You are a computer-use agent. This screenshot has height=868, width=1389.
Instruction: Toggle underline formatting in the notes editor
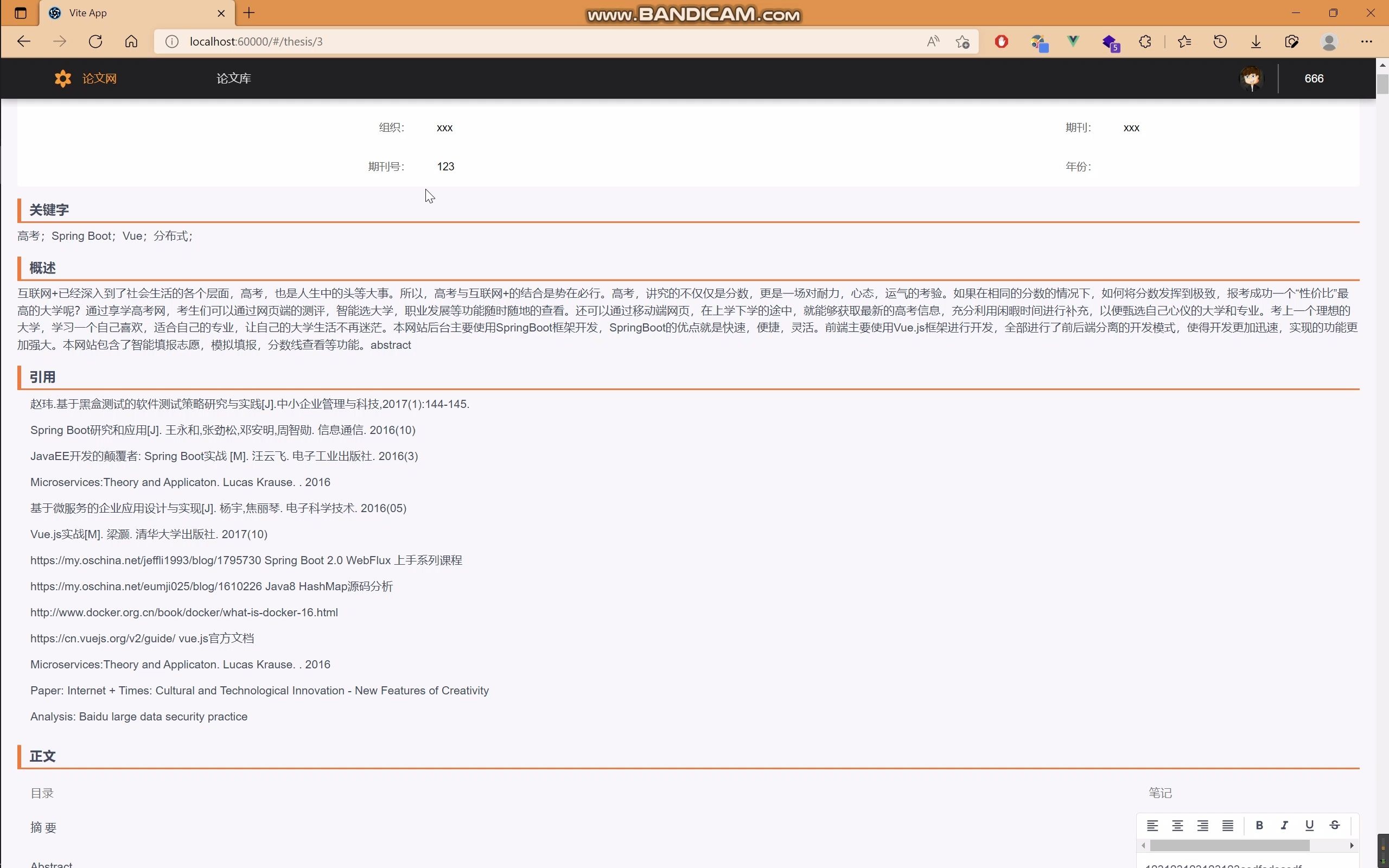pos(1309,825)
